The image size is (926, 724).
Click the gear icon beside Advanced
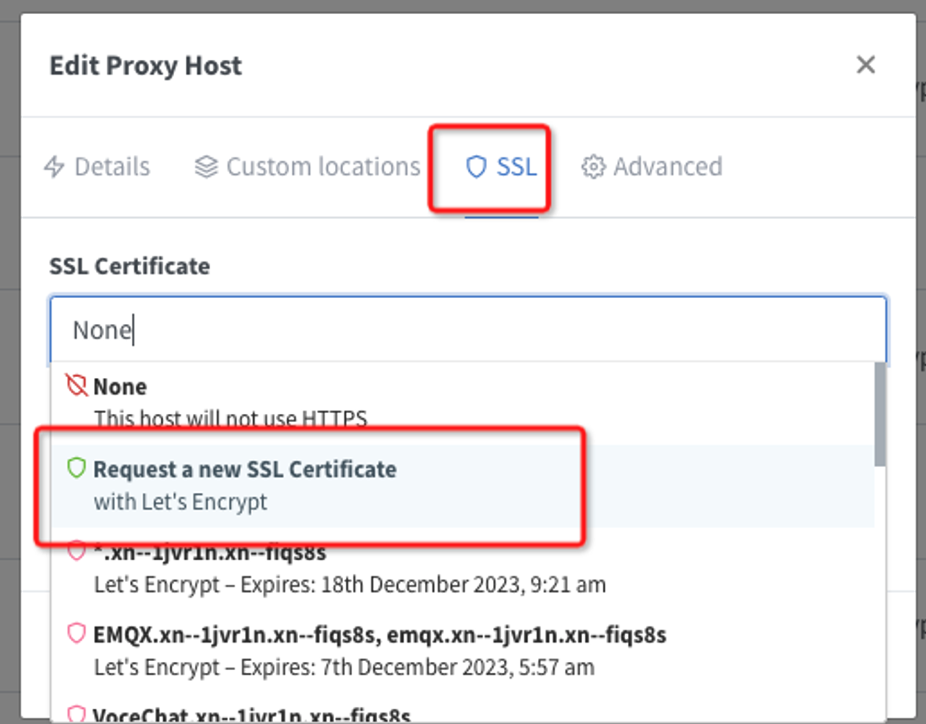[593, 167]
